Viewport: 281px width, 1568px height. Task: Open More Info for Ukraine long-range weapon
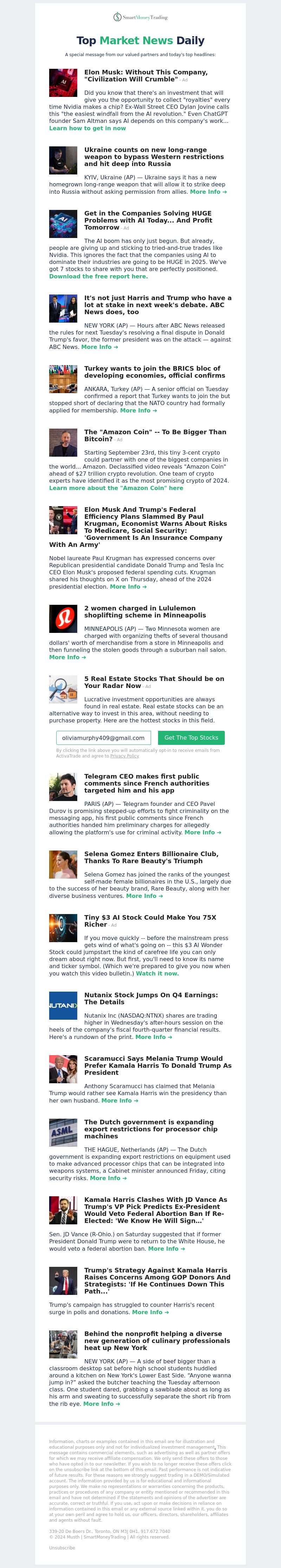[x=208, y=192]
